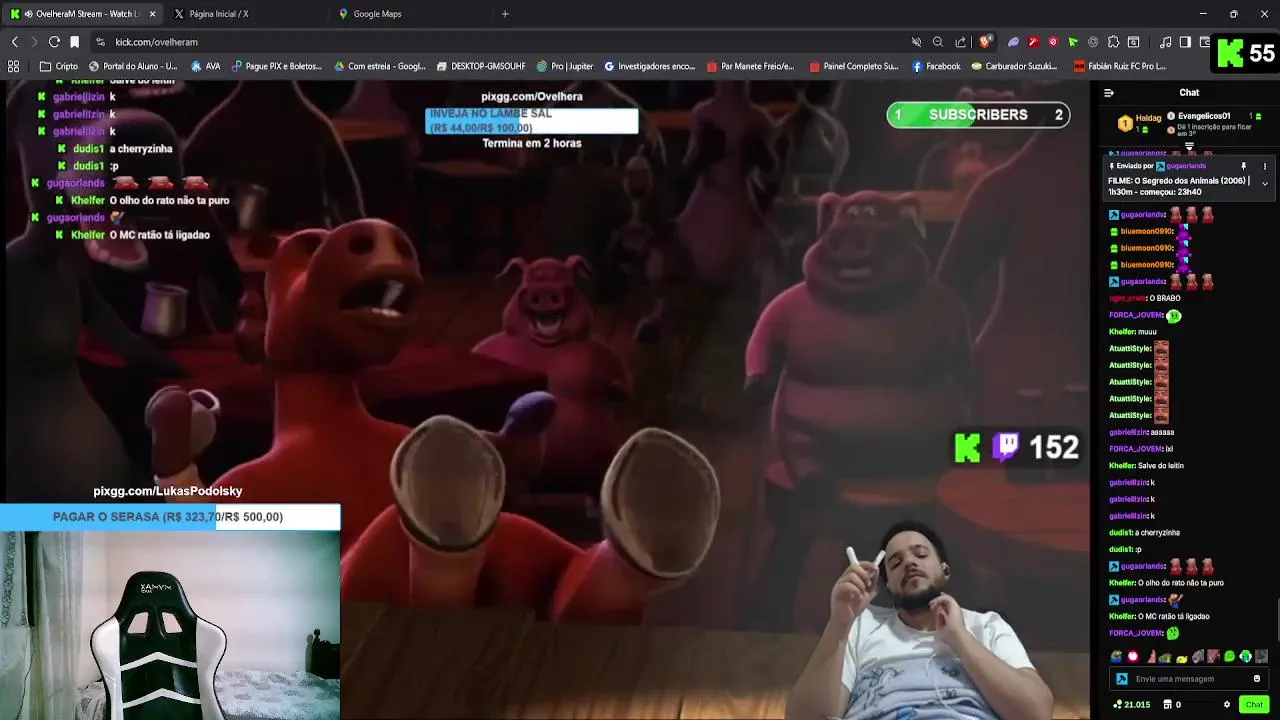Click the SUBSCRIBERS goal bar overlay

pyautogui.click(x=978, y=115)
